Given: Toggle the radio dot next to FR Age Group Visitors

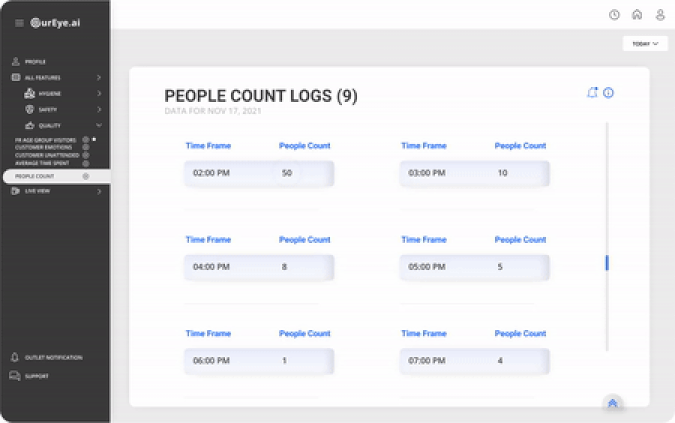Looking at the screenshot, I should pyautogui.click(x=86, y=140).
